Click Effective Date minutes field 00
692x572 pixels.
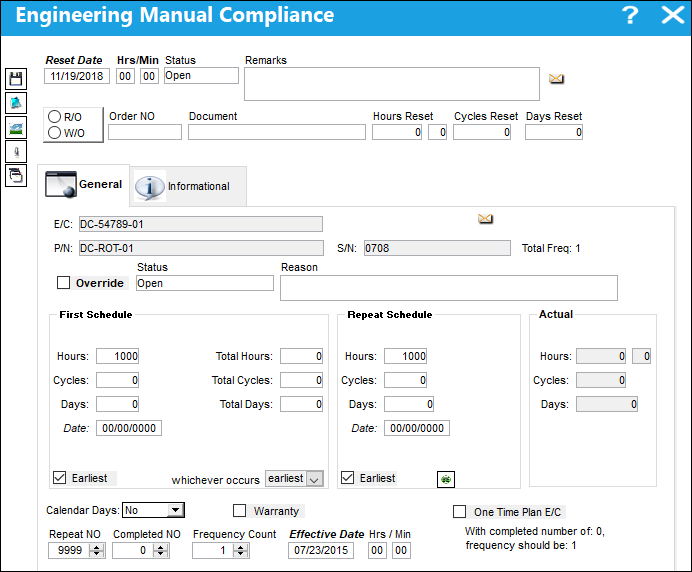pos(401,550)
